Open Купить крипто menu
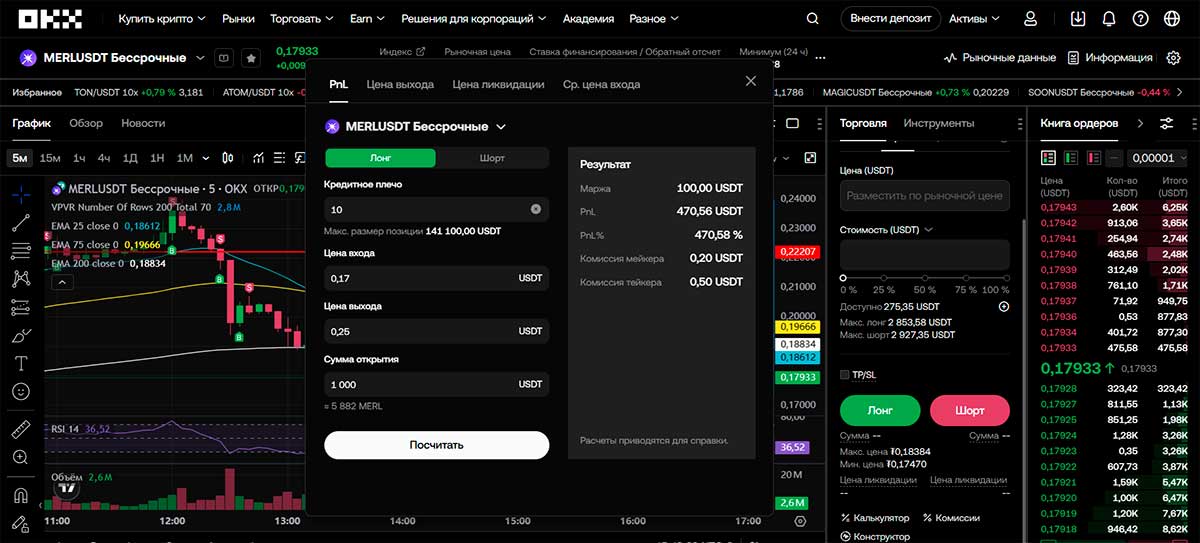 point(162,18)
